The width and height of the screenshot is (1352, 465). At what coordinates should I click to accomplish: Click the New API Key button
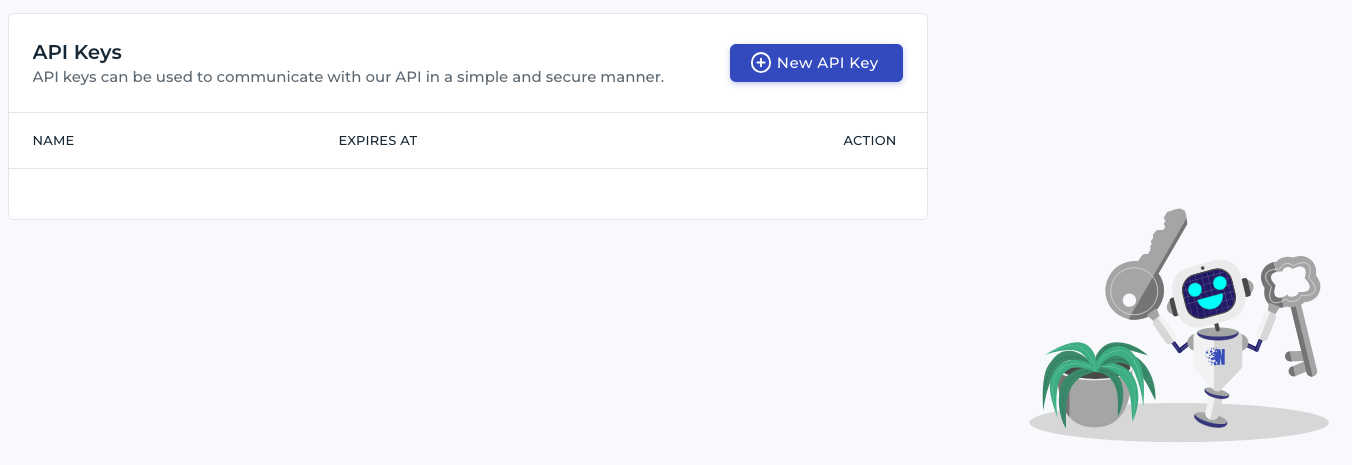coord(816,63)
